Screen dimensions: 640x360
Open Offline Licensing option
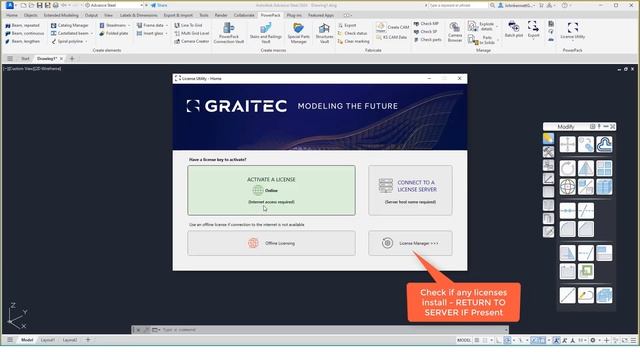point(271,243)
